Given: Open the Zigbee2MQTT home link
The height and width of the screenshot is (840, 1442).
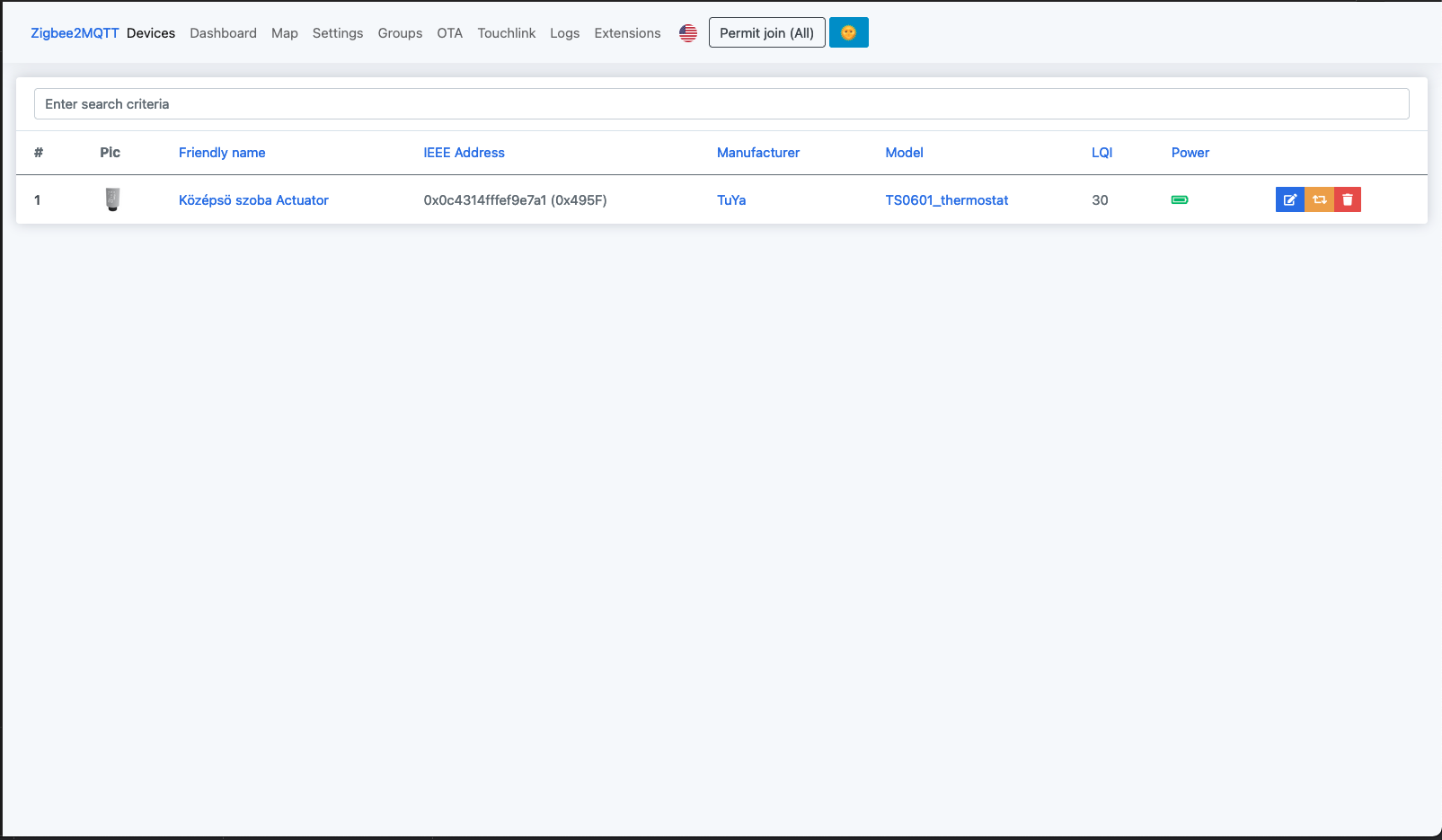Looking at the screenshot, I should coord(75,33).
